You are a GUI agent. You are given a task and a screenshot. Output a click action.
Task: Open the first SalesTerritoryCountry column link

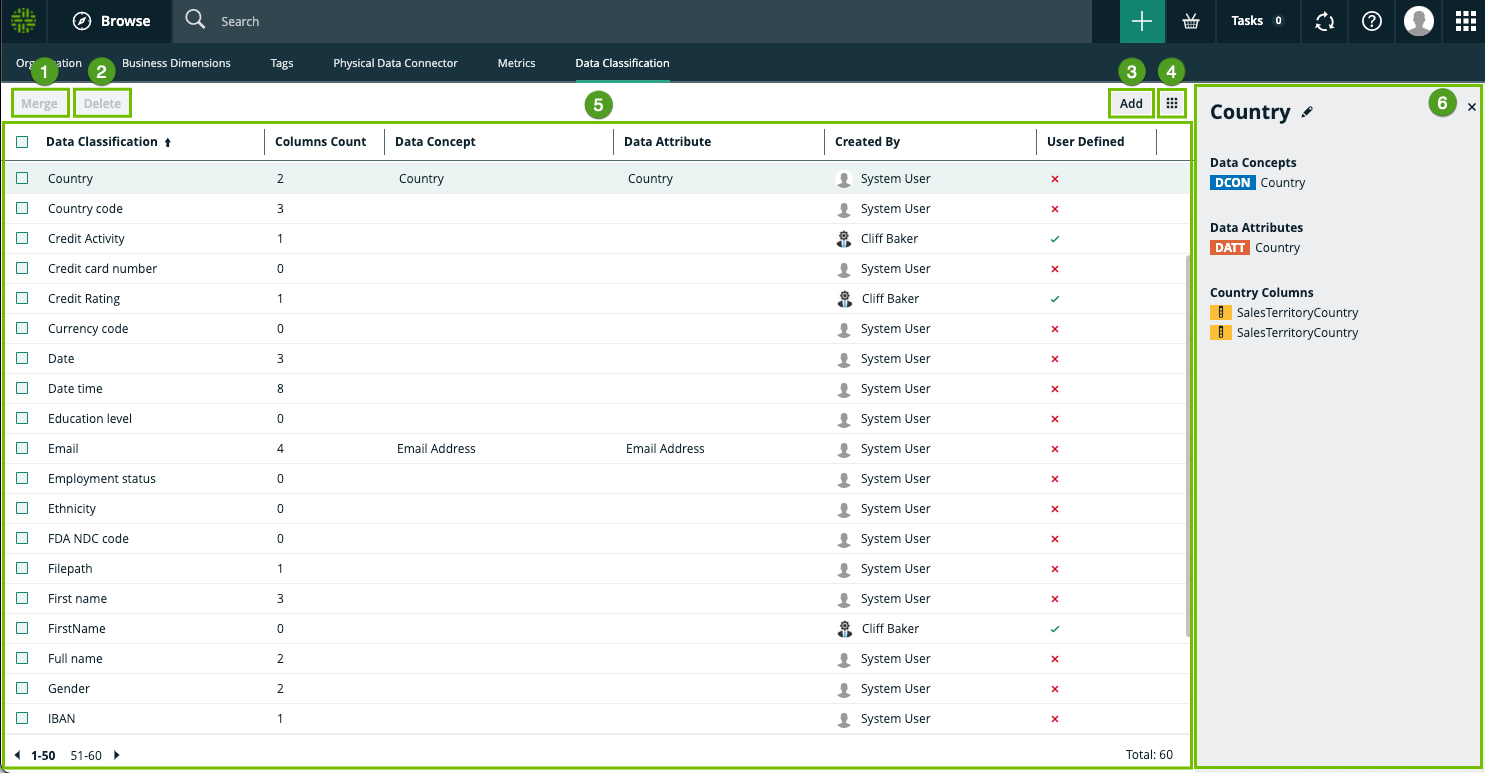1297,313
